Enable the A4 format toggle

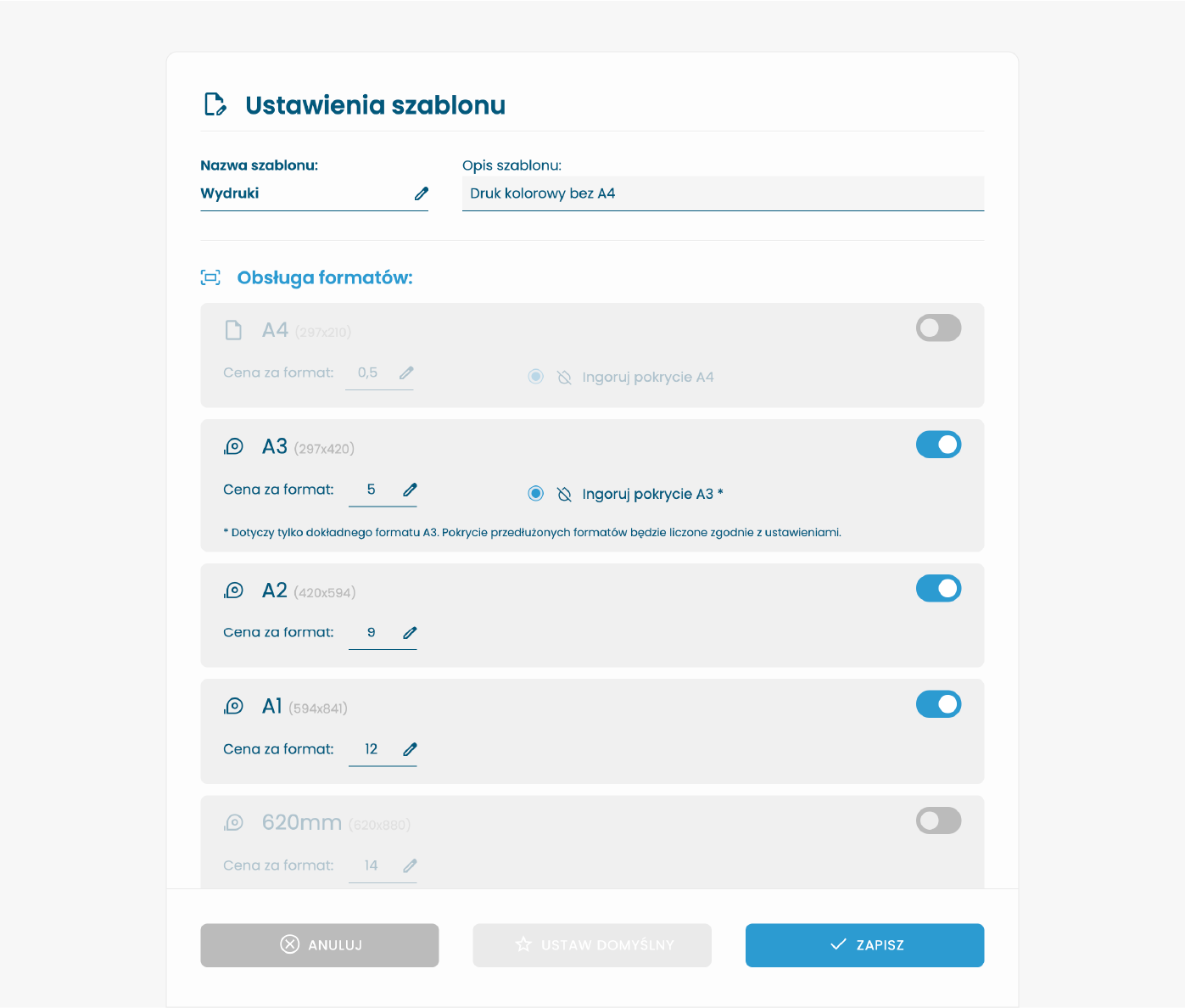pyautogui.click(x=938, y=328)
